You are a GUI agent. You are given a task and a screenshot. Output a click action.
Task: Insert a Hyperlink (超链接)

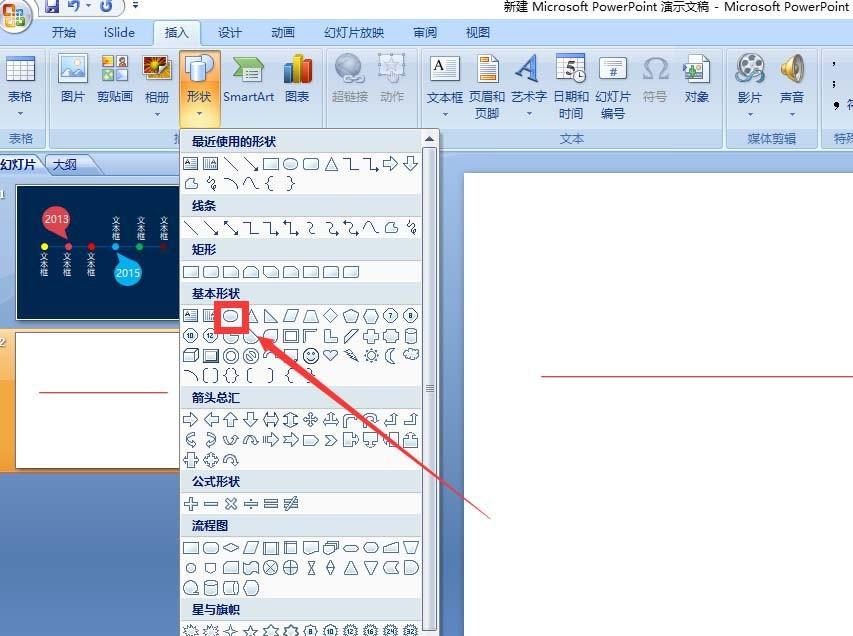(x=348, y=80)
